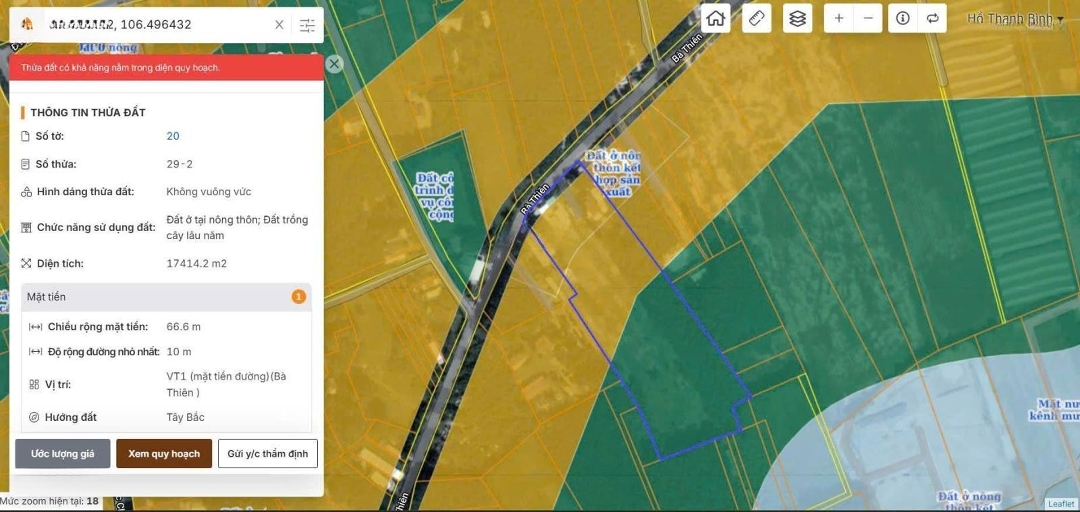1080x512 pixels.
Task: Click the info circle icon
Action: (903, 18)
